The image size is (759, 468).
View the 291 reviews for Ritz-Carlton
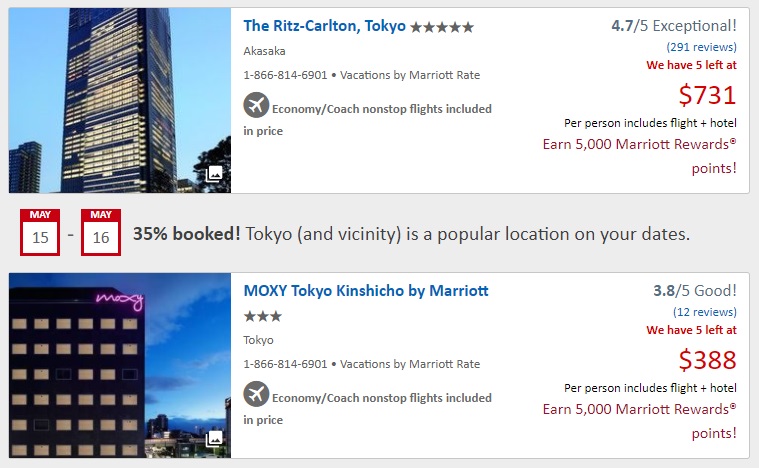[x=701, y=47]
